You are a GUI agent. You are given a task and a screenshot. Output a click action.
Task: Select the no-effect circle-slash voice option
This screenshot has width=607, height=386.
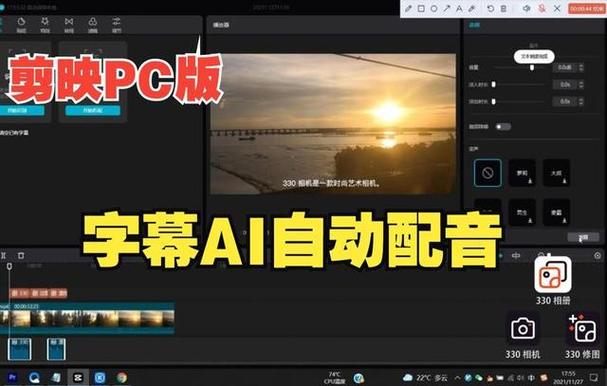pyautogui.click(x=488, y=173)
